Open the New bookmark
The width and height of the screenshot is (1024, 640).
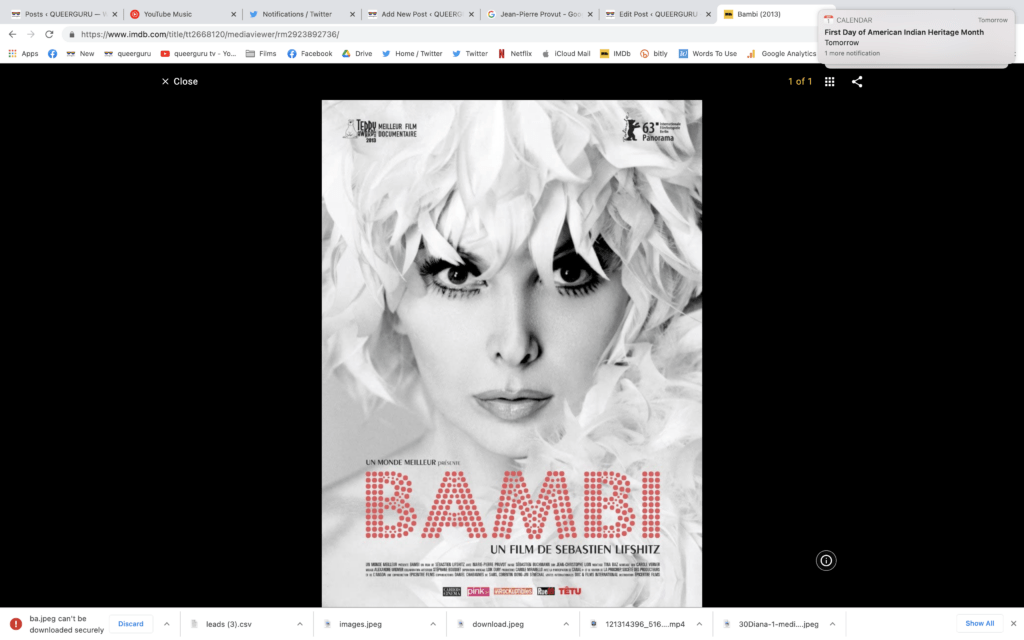pyautogui.click(x=80, y=54)
